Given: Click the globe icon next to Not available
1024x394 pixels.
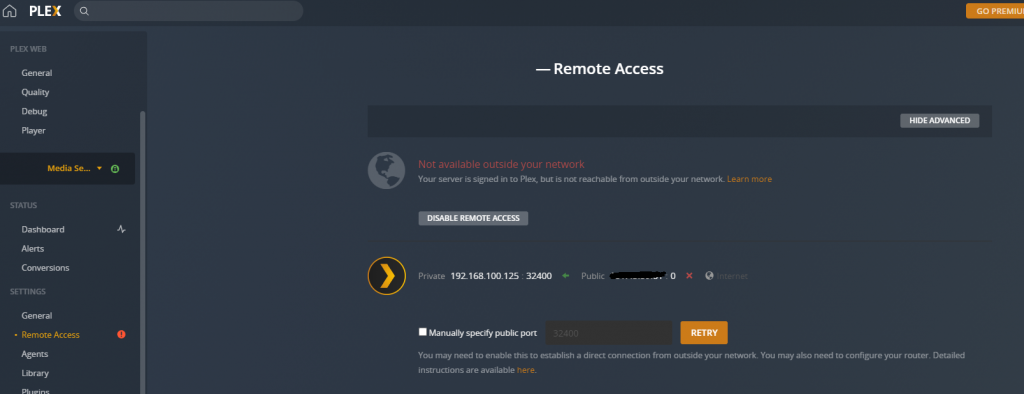Looking at the screenshot, I should click(x=387, y=171).
